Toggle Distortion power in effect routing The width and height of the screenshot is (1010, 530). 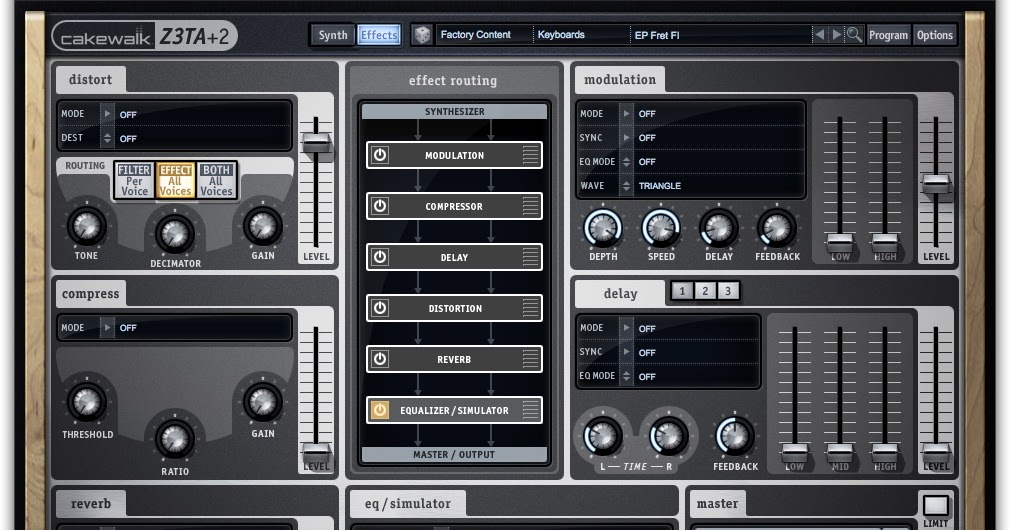380,308
